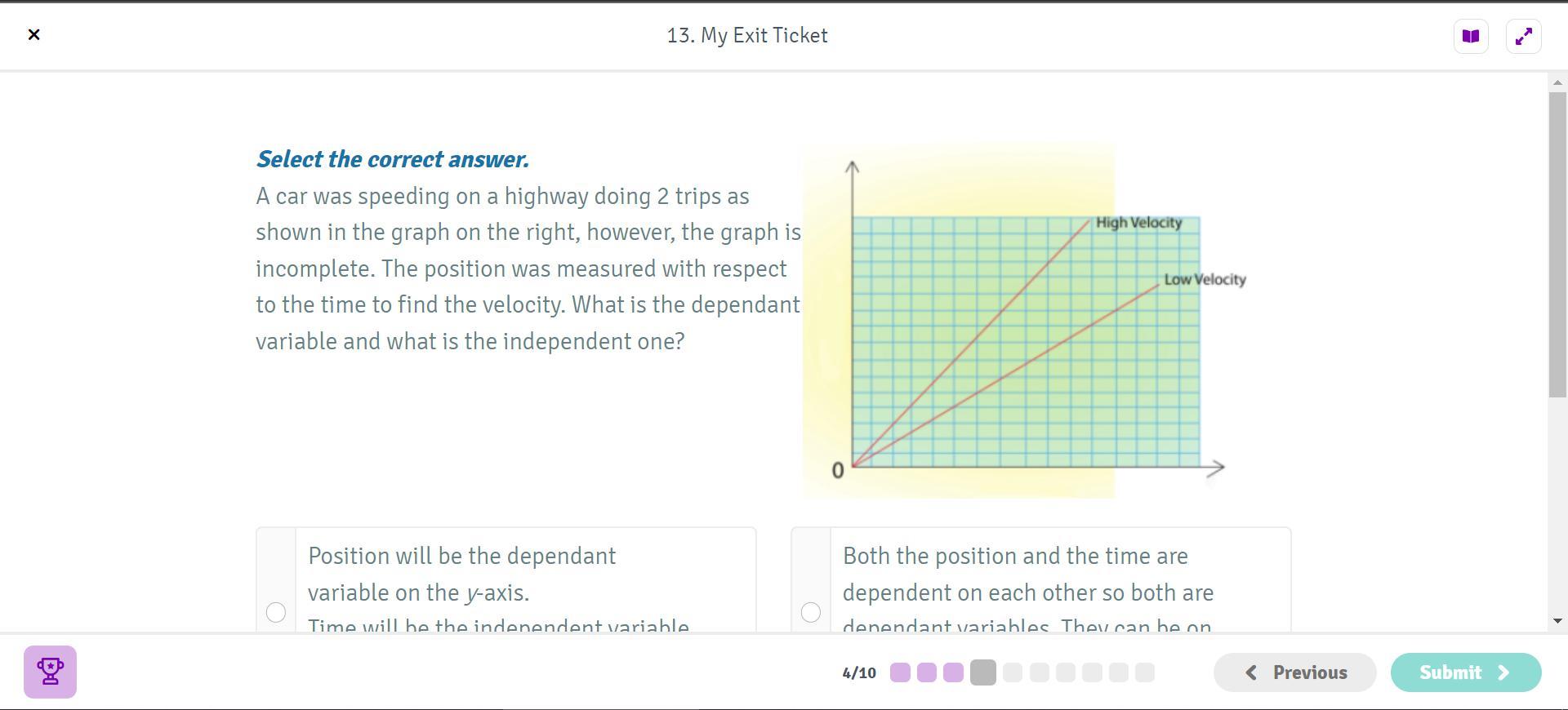The height and width of the screenshot is (710, 1568).
Task: Click the scrollbar up arrow
Action: pos(1557,82)
